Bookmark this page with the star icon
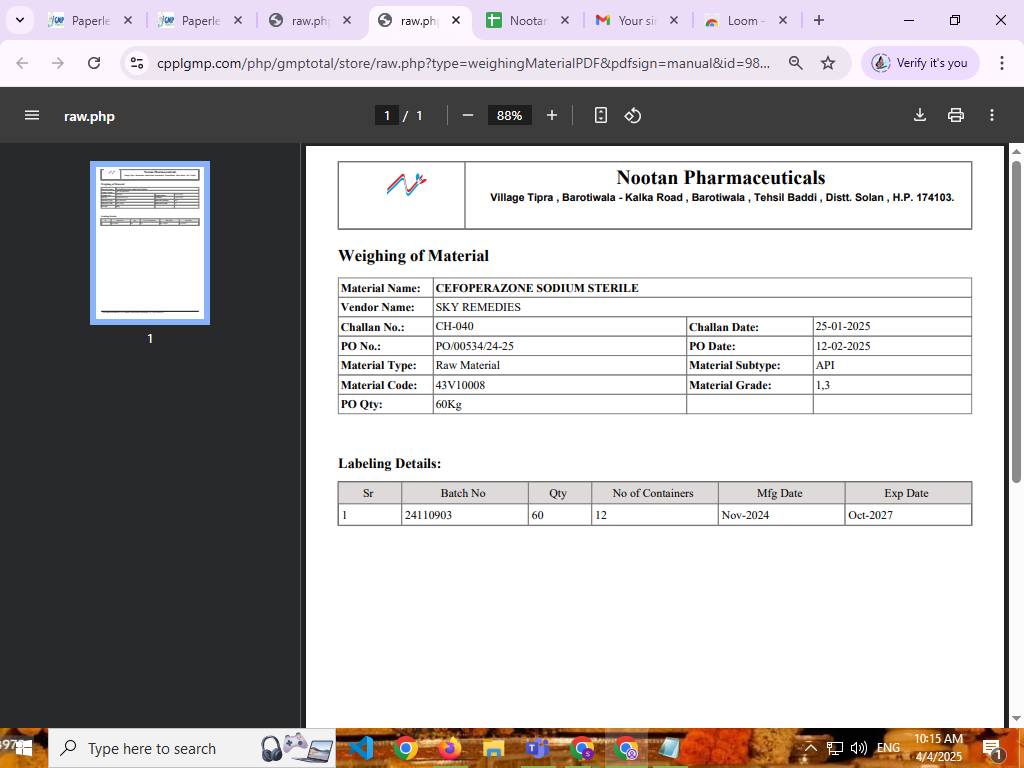Screen dimensions: 1024x768 pos(828,63)
